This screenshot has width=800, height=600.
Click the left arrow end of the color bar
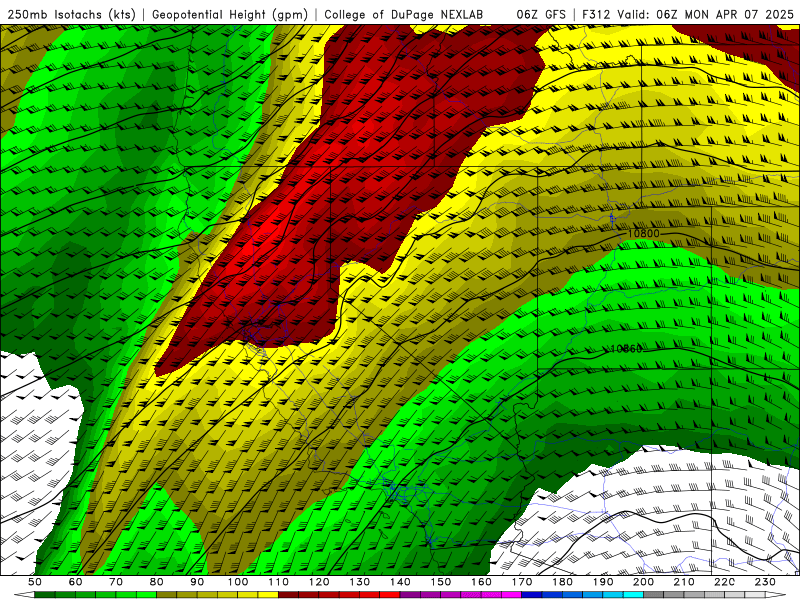(24, 594)
